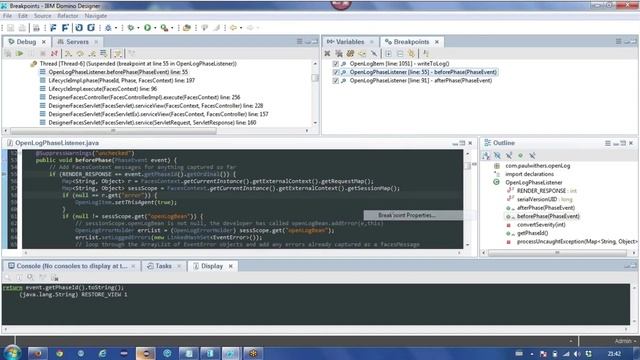Click the Terminate icon in Debug toolbar

coord(43,53)
